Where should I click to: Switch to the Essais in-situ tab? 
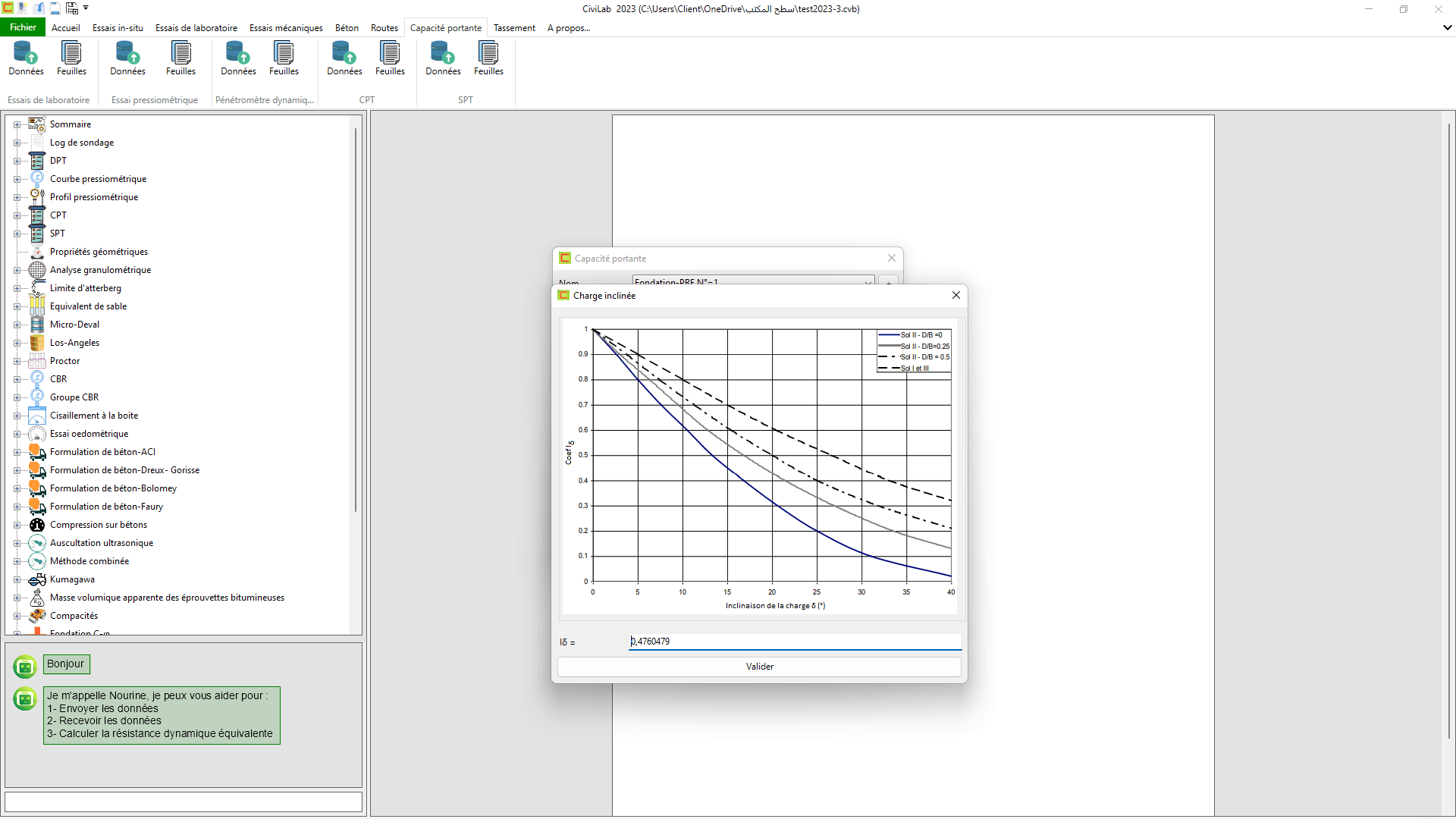[x=118, y=28]
